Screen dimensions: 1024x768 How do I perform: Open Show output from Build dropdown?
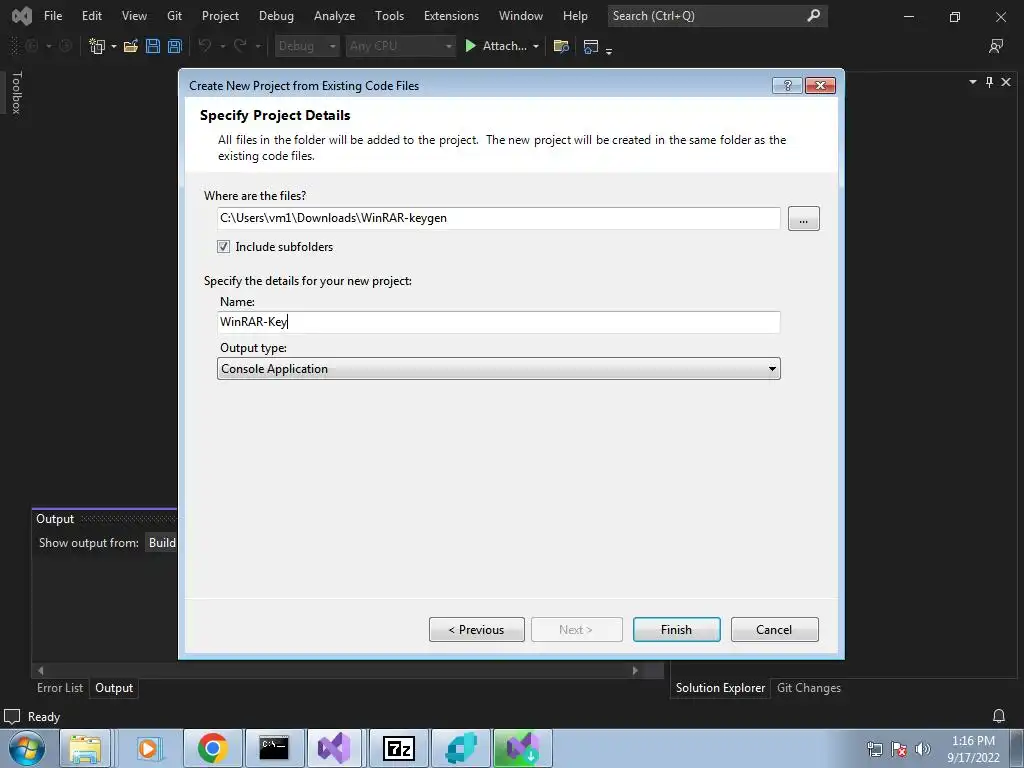162,543
